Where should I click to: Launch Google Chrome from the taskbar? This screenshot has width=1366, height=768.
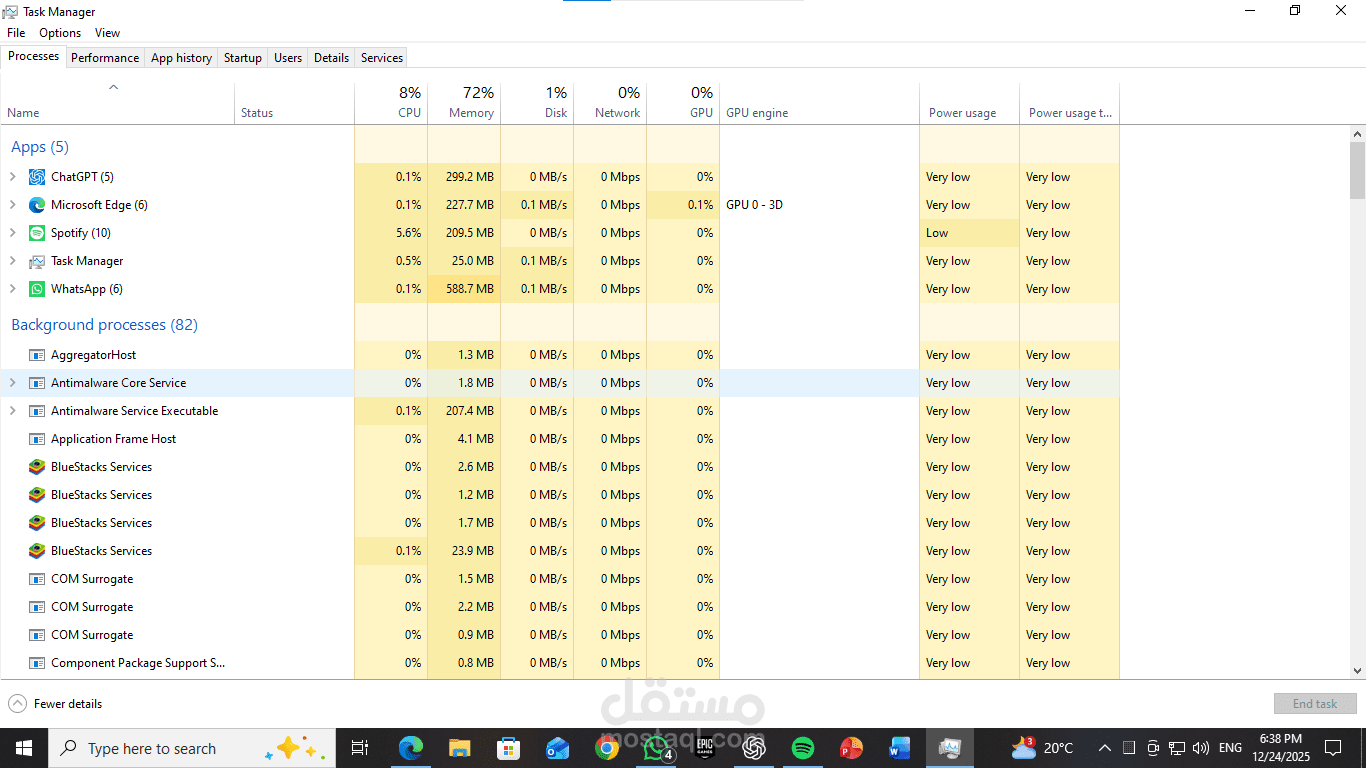point(607,748)
